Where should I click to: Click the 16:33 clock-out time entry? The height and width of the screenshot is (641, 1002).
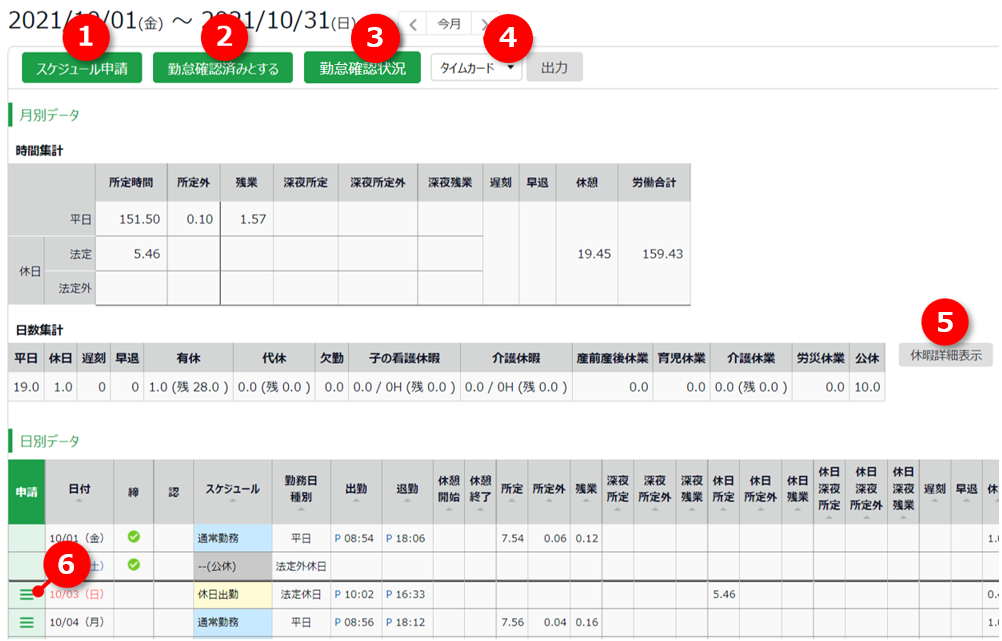[x=406, y=594]
